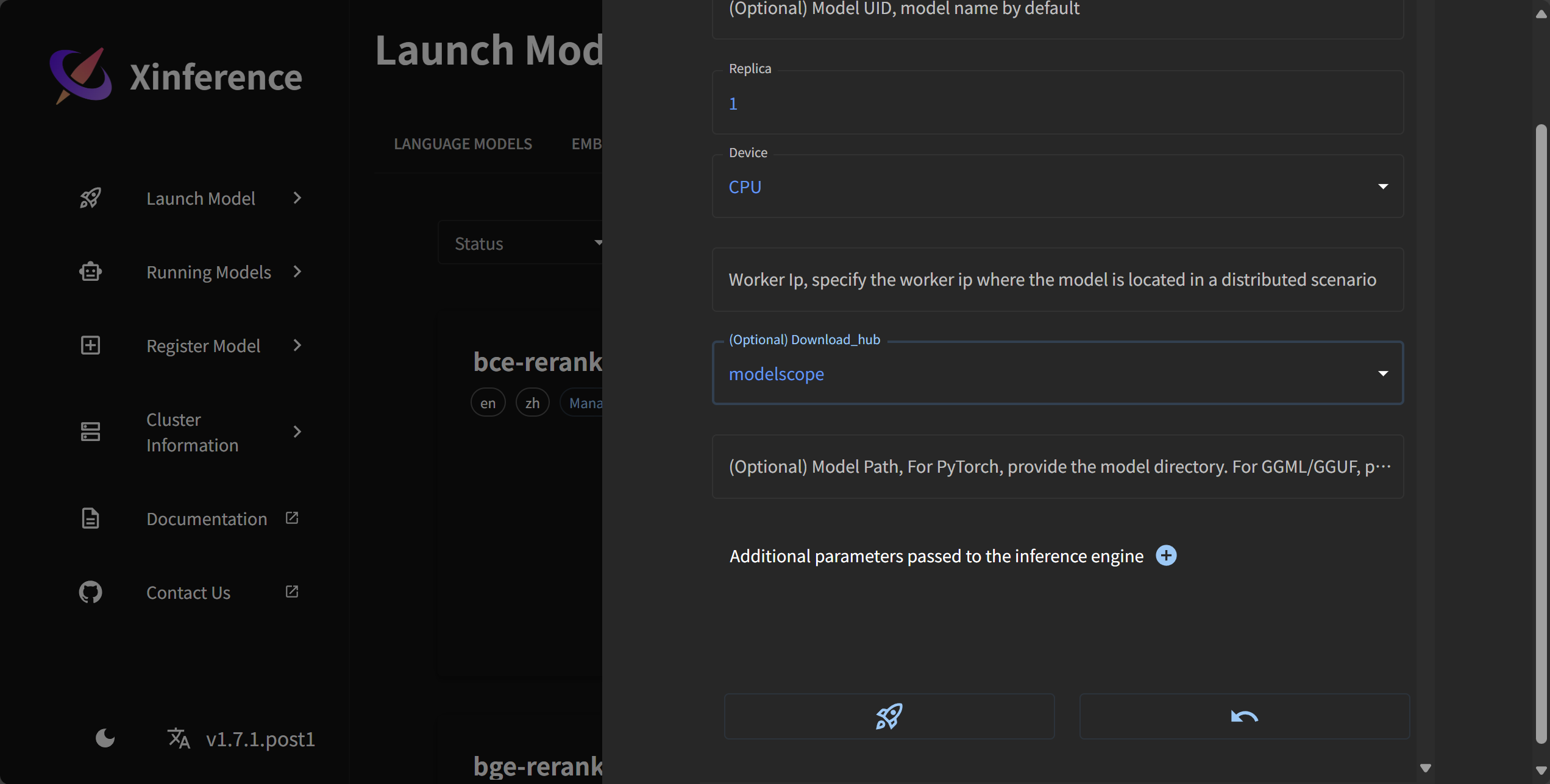Add additional inference engine parameter
Image resolution: width=1550 pixels, height=784 pixels.
[1166, 556]
